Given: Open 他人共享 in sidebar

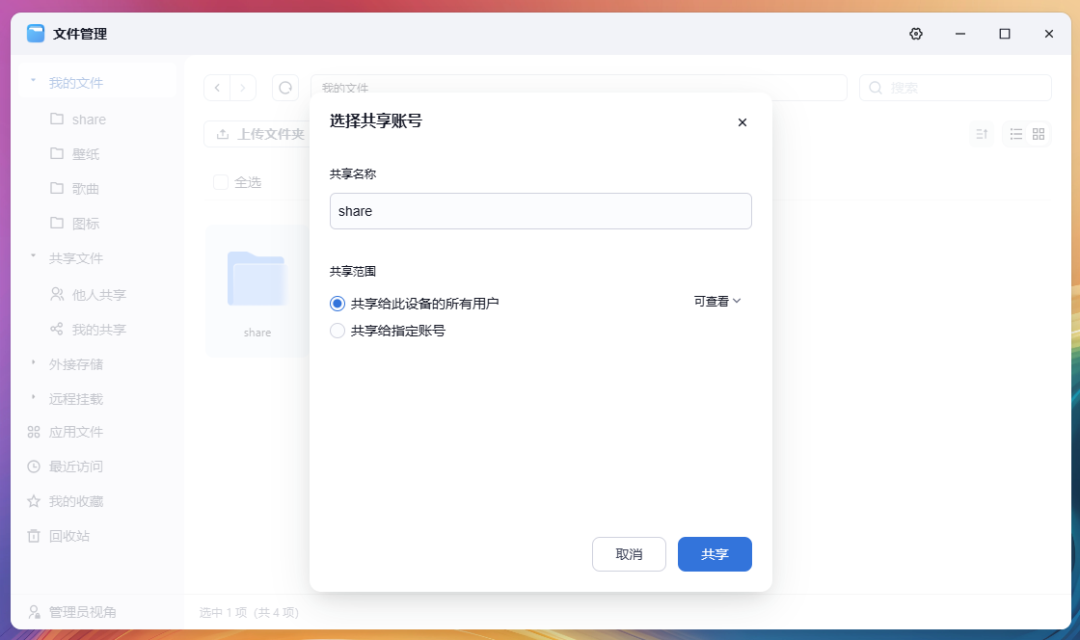Looking at the screenshot, I should pos(99,295).
